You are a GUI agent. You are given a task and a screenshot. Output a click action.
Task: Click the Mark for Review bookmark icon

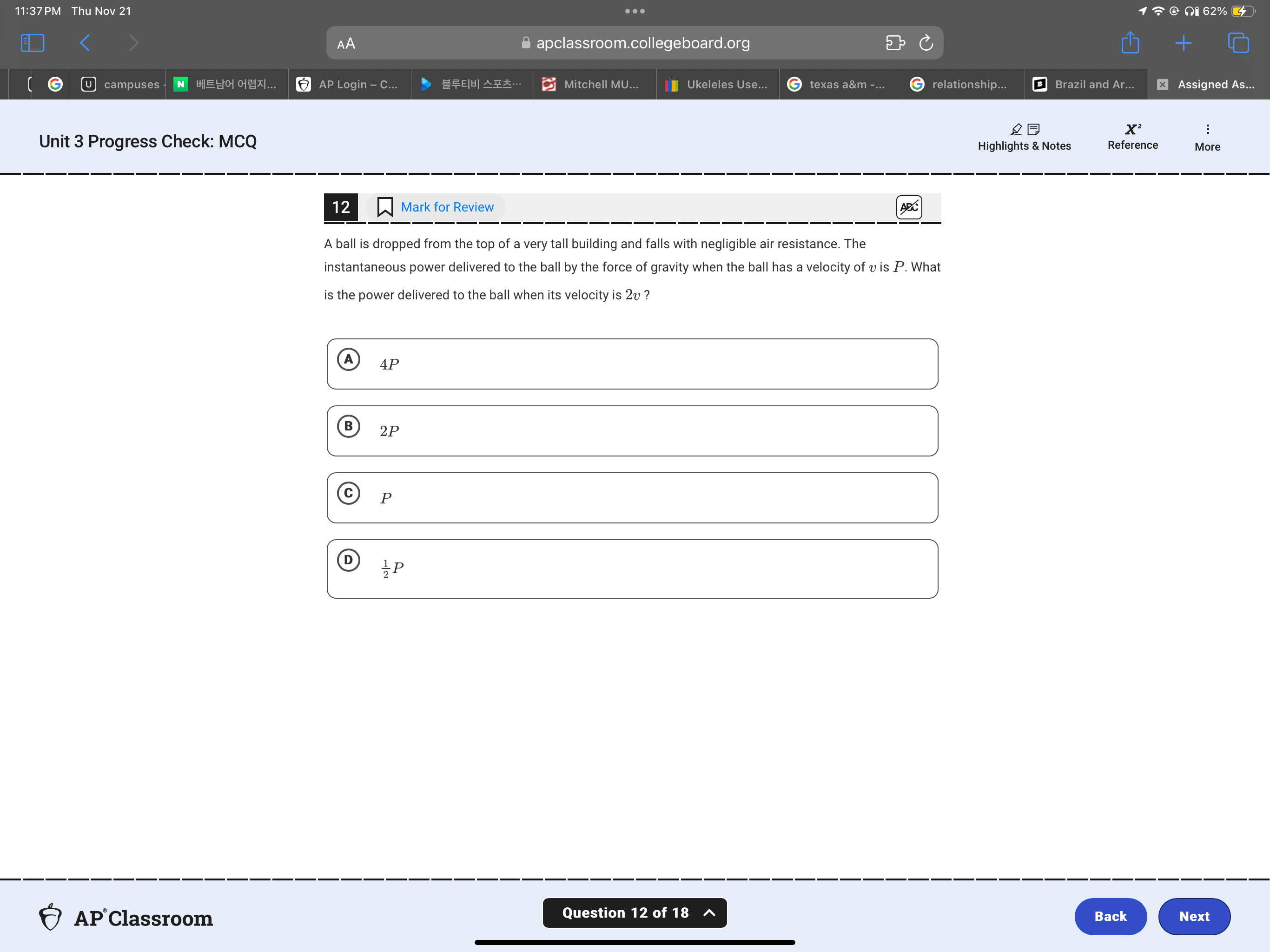pos(385,207)
